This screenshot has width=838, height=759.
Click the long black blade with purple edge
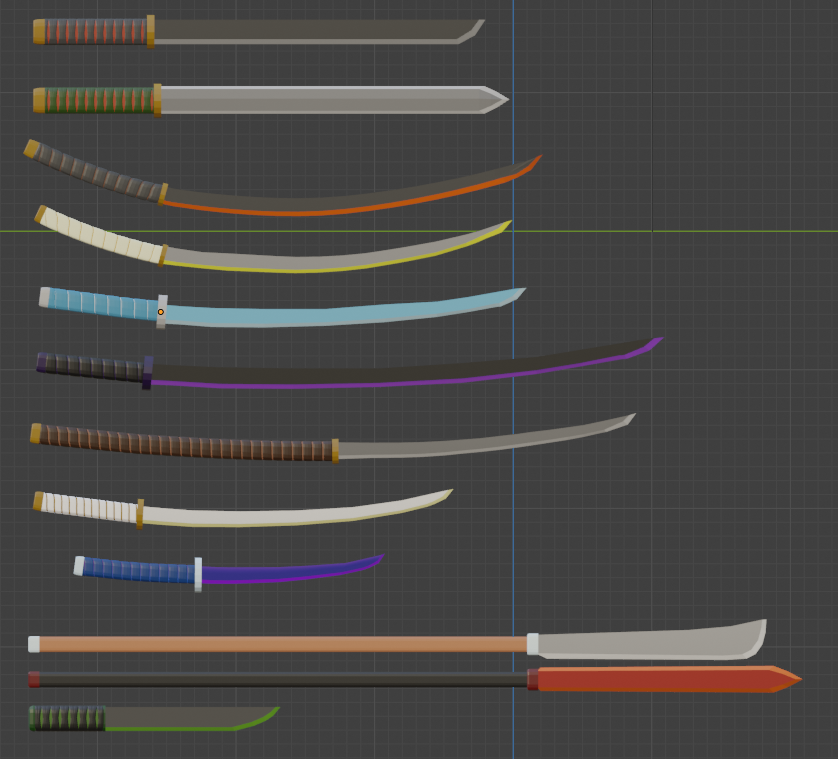click(400, 374)
